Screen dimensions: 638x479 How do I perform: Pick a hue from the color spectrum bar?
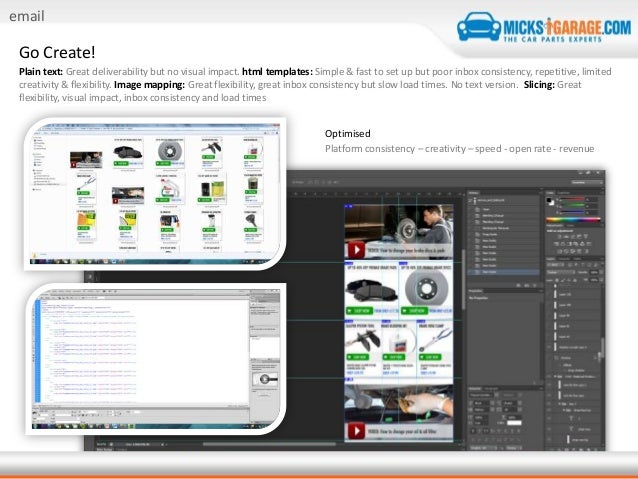pos(573,219)
